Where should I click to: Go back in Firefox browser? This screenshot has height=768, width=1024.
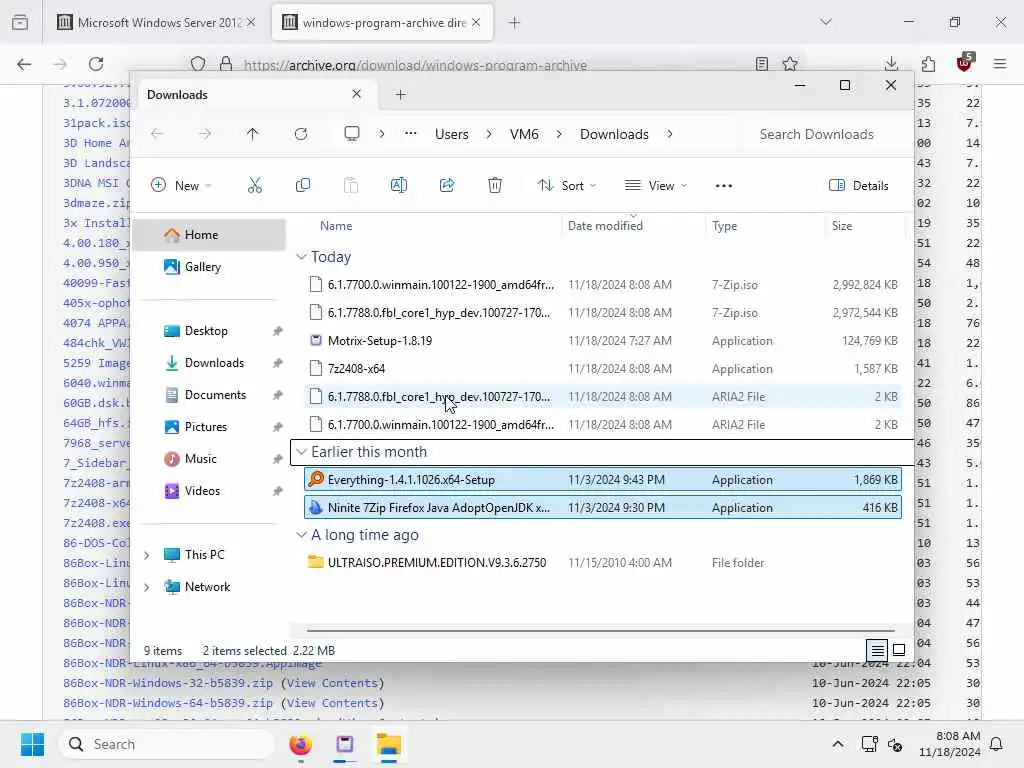tap(24, 64)
